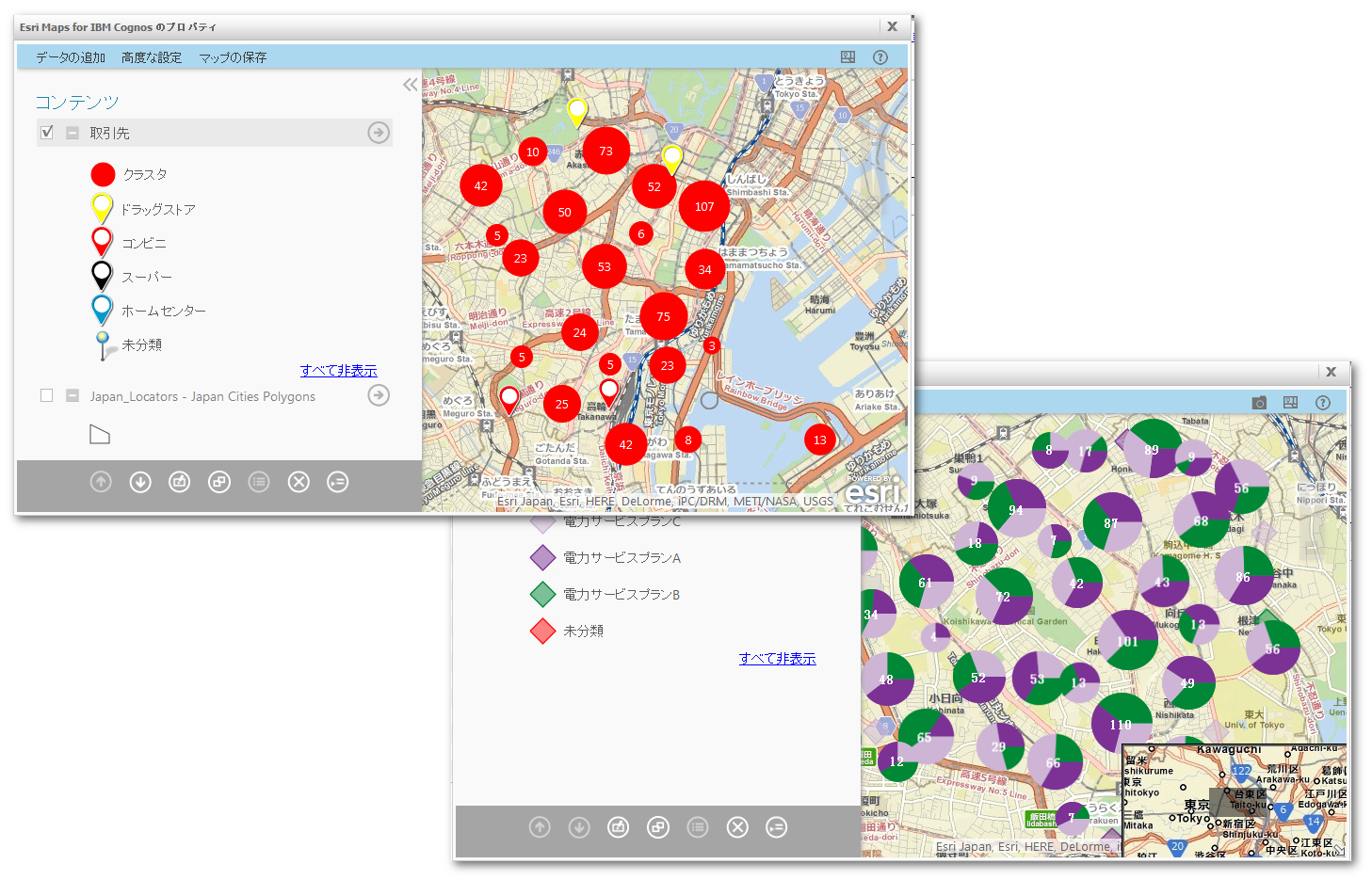Viewport: 1372px width, 880px height.
Task: Click the pie chart cluster labeled 110
Action: [x=1122, y=724]
